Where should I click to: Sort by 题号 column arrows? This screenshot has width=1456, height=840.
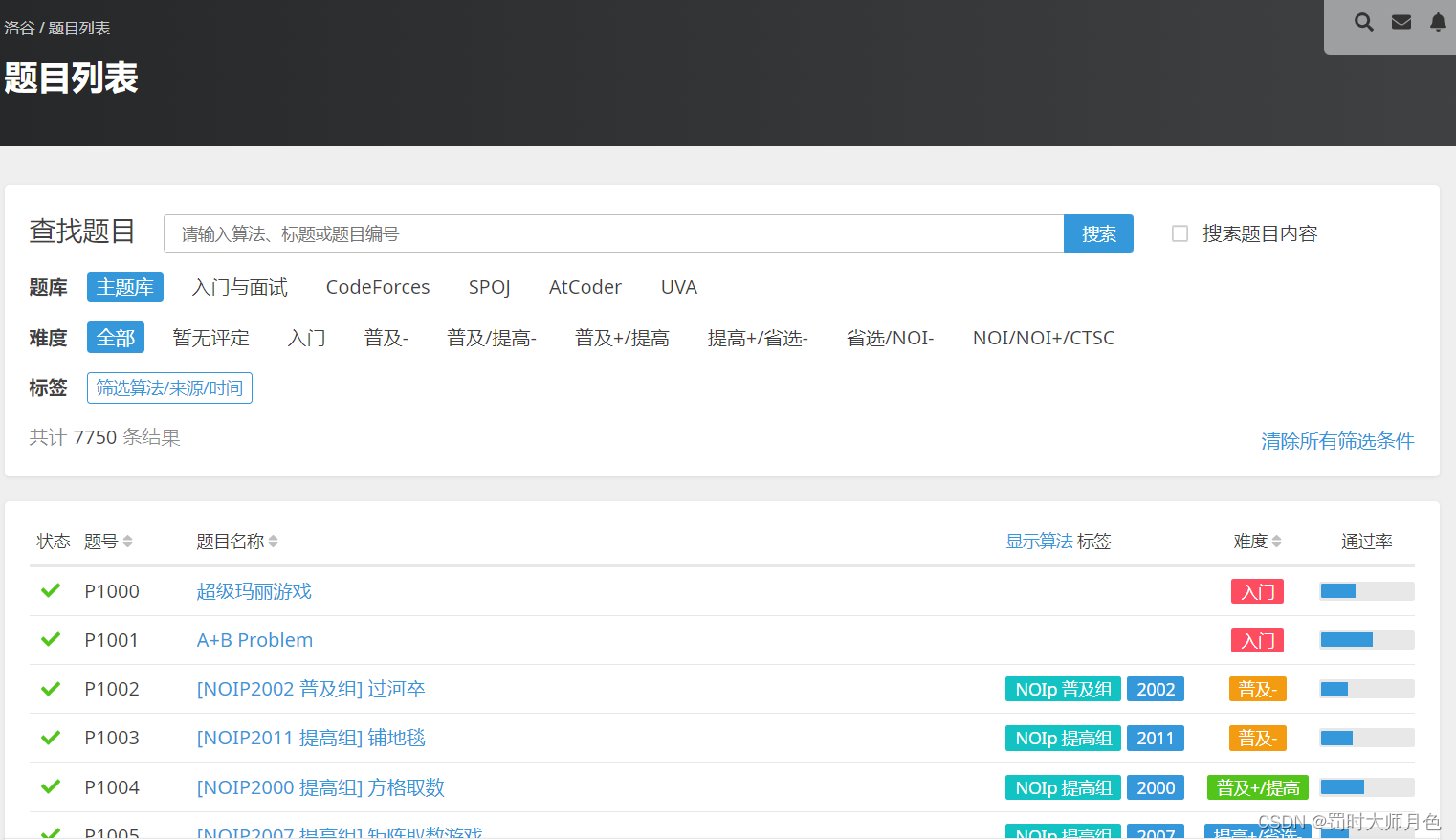(x=127, y=542)
